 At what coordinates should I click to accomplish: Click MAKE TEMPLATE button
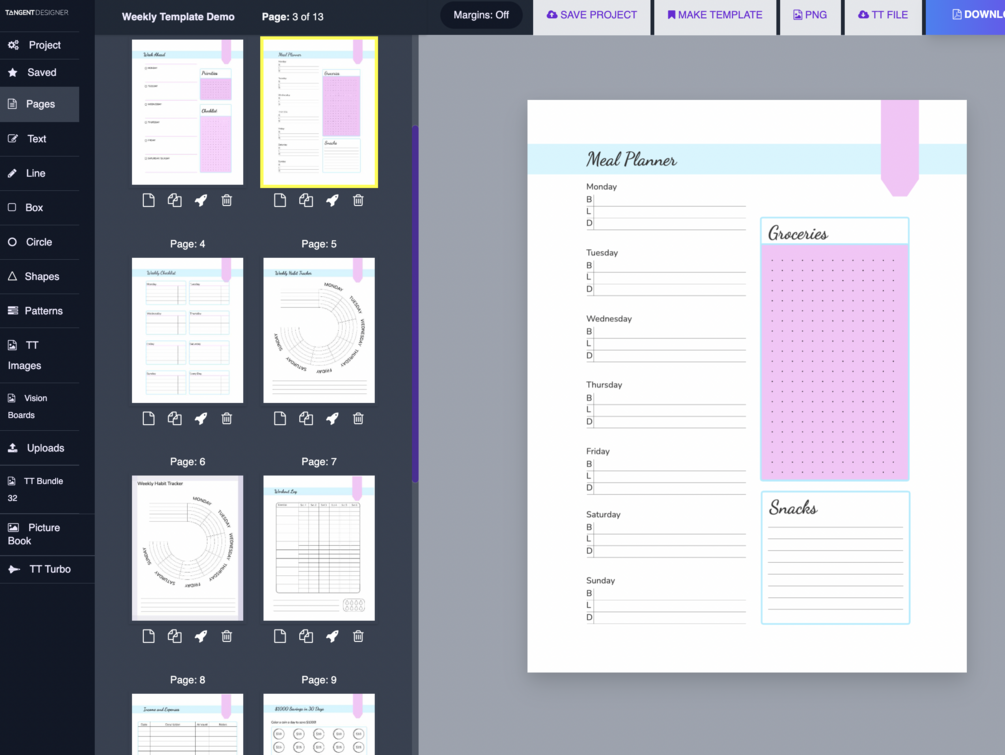point(715,15)
